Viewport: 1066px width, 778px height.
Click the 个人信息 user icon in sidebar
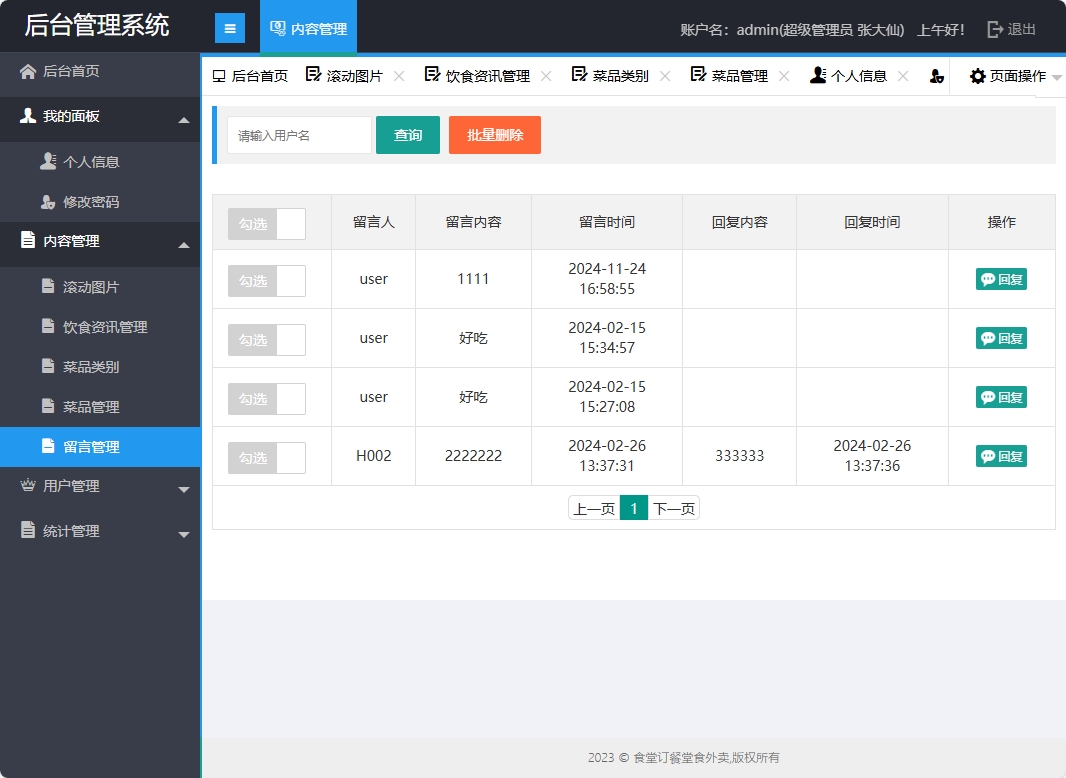pyautogui.click(x=48, y=161)
